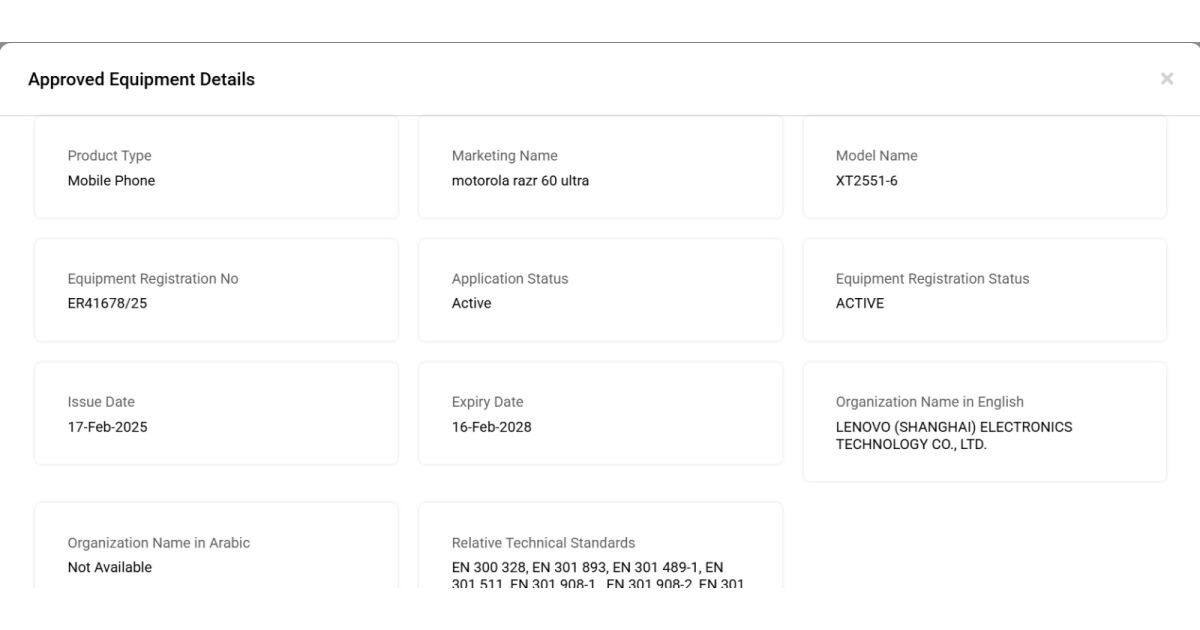Click the Organization Name in English label
This screenshot has width=1200, height=630.
[x=929, y=402]
